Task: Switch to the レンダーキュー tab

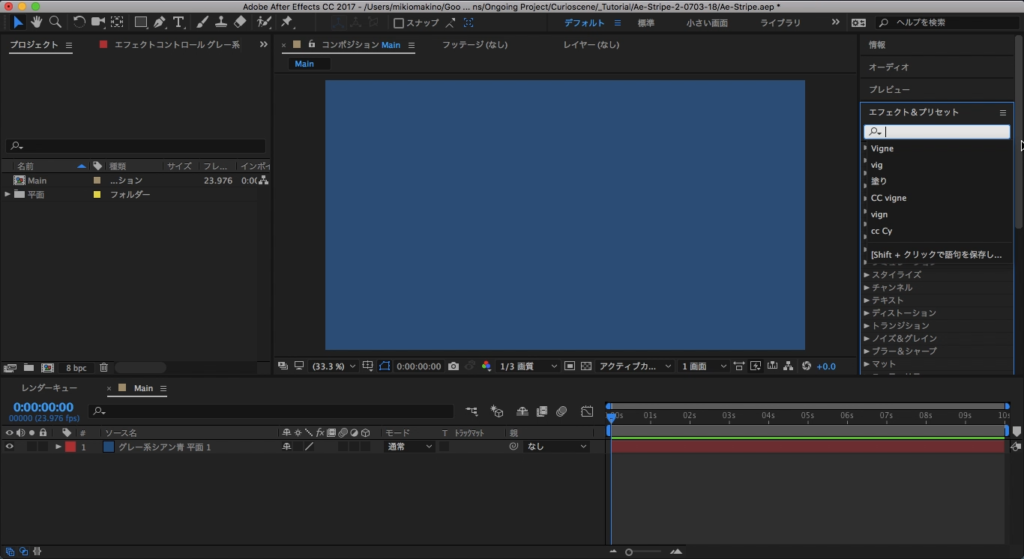Action: (50, 388)
